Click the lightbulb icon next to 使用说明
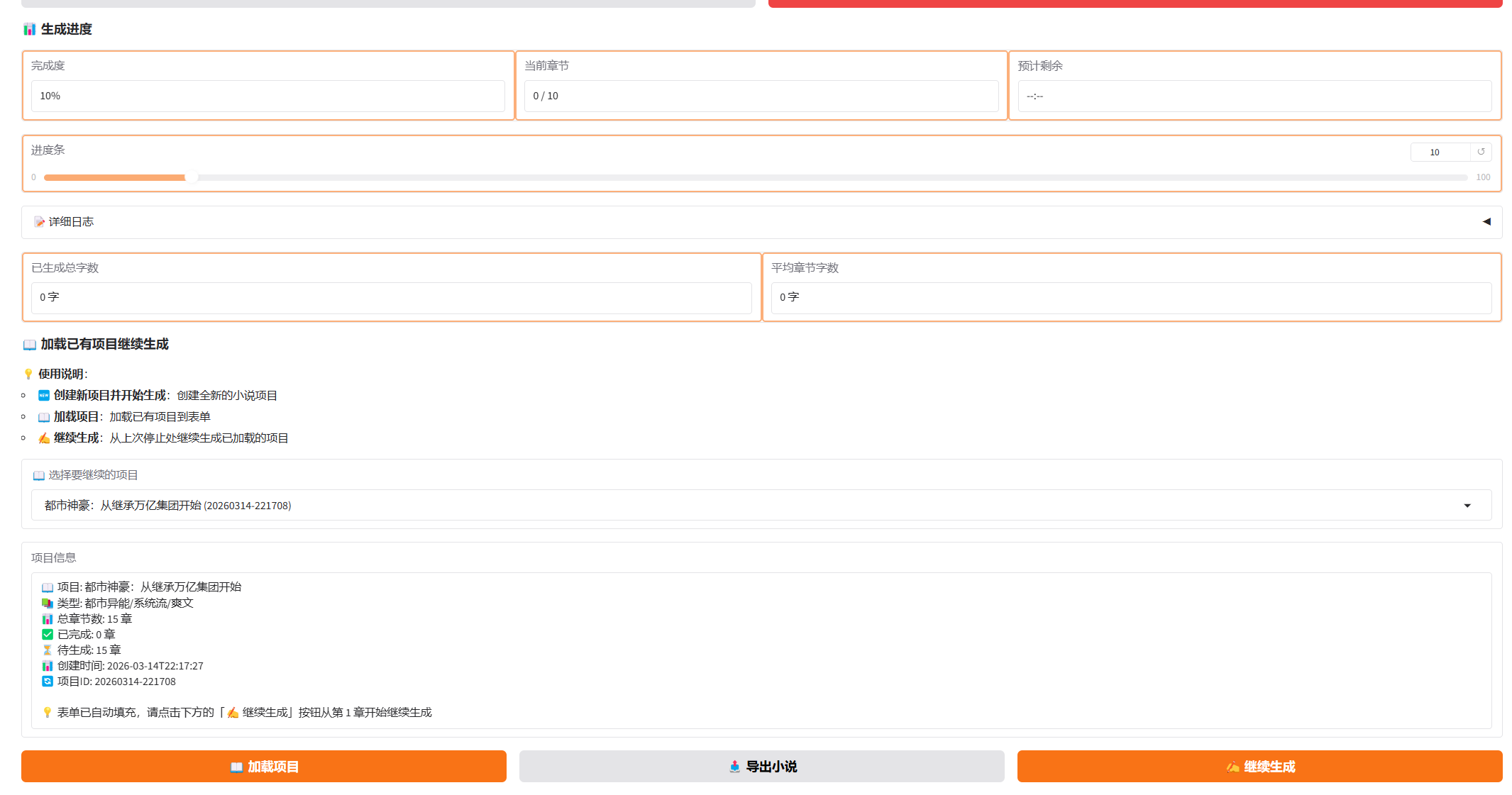 (28, 374)
